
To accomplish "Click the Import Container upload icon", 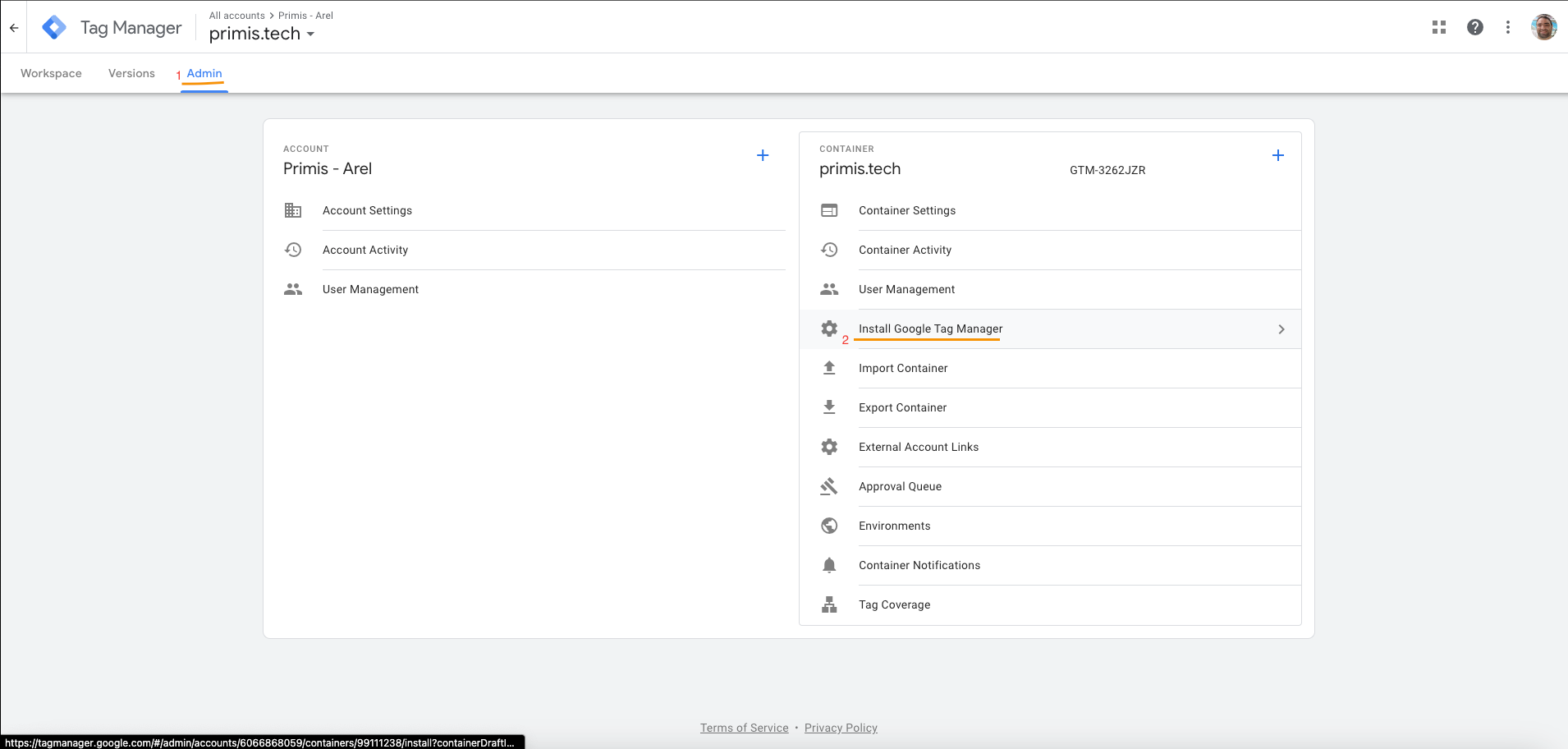I will point(829,368).
